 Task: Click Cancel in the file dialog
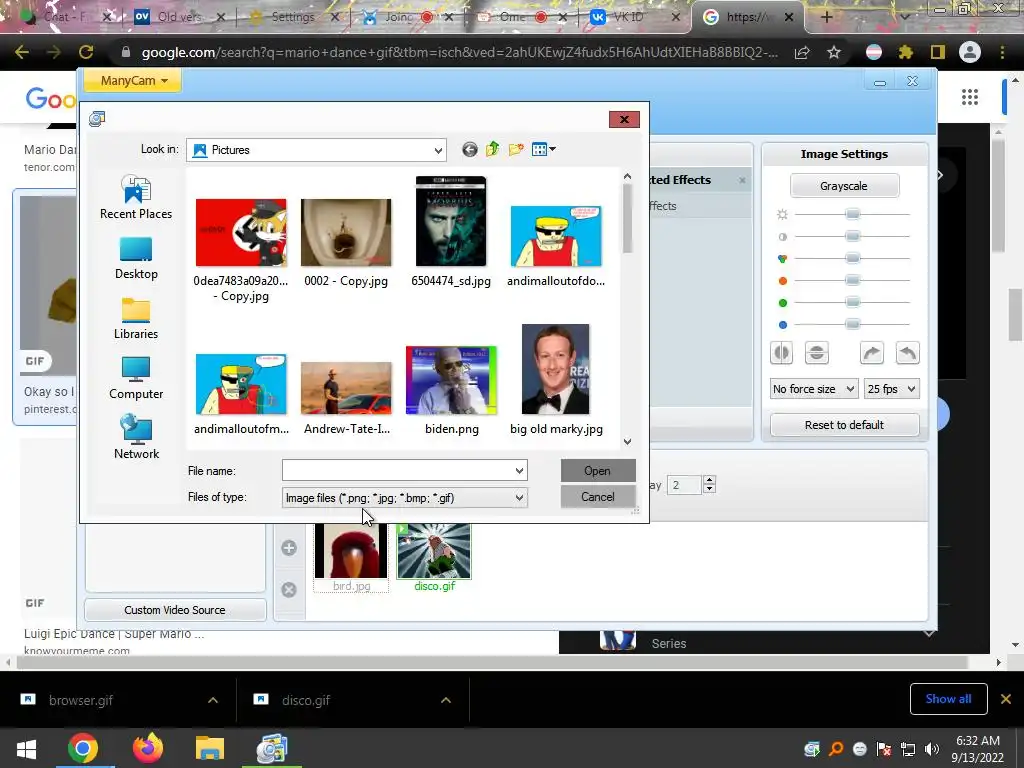point(598,497)
